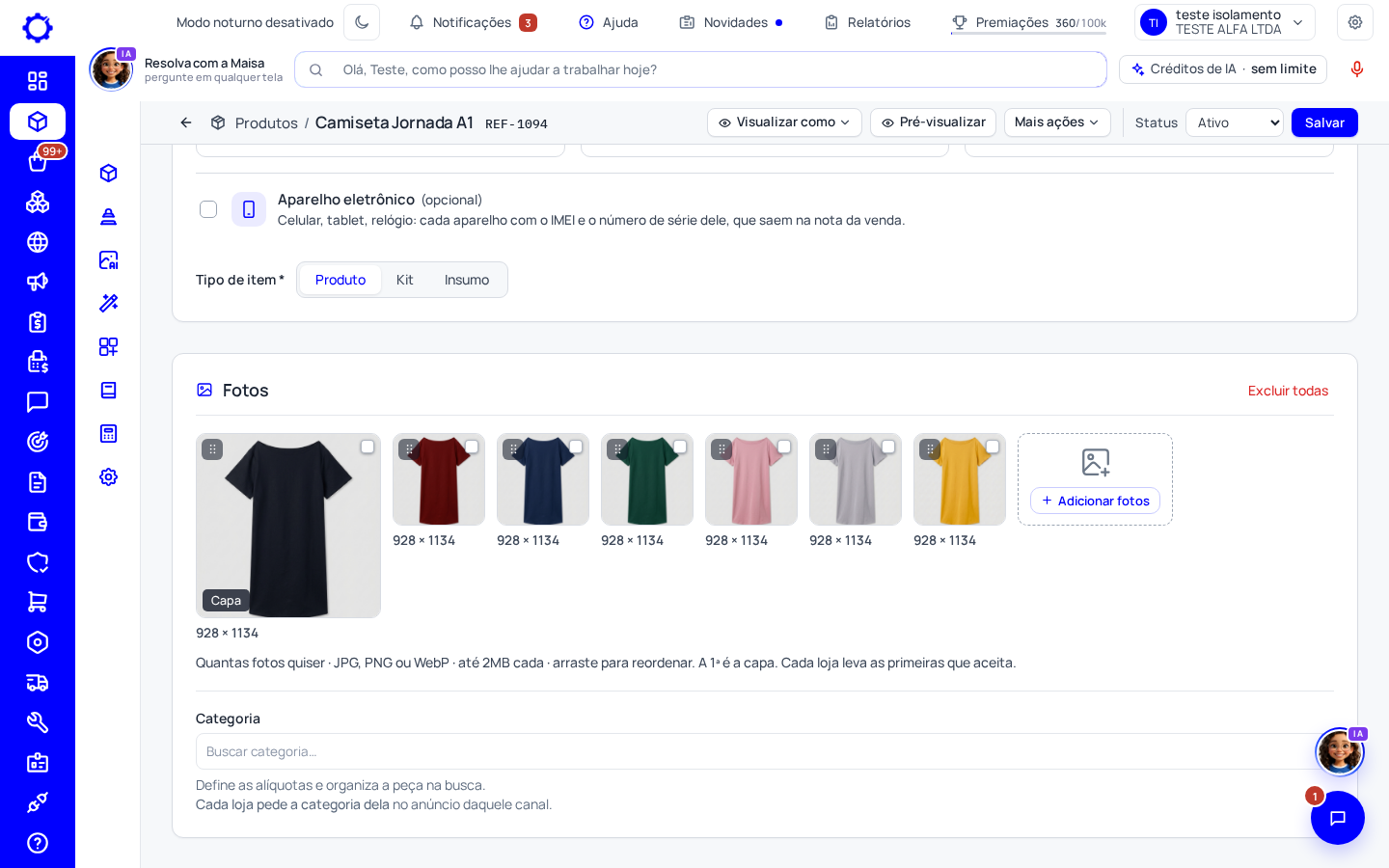Open the Status Ativo dropdown
Viewport: 1389px width, 868px height.
click(x=1235, y=122)
